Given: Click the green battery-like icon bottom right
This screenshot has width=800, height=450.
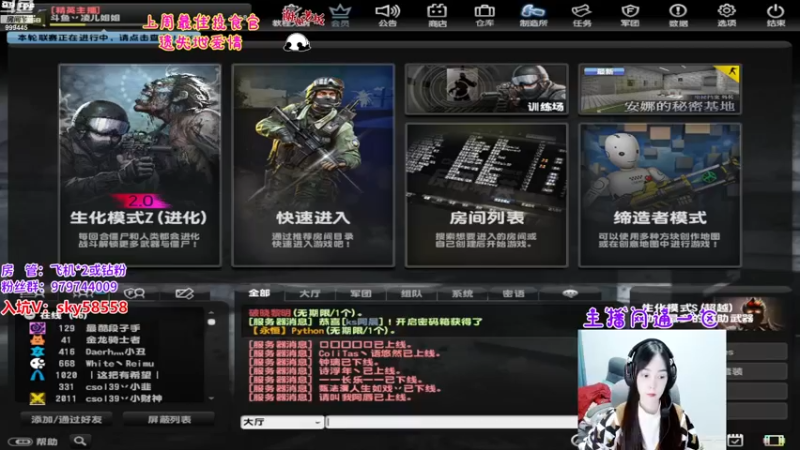Looking at the screenshot, I should tap(773, 440).
